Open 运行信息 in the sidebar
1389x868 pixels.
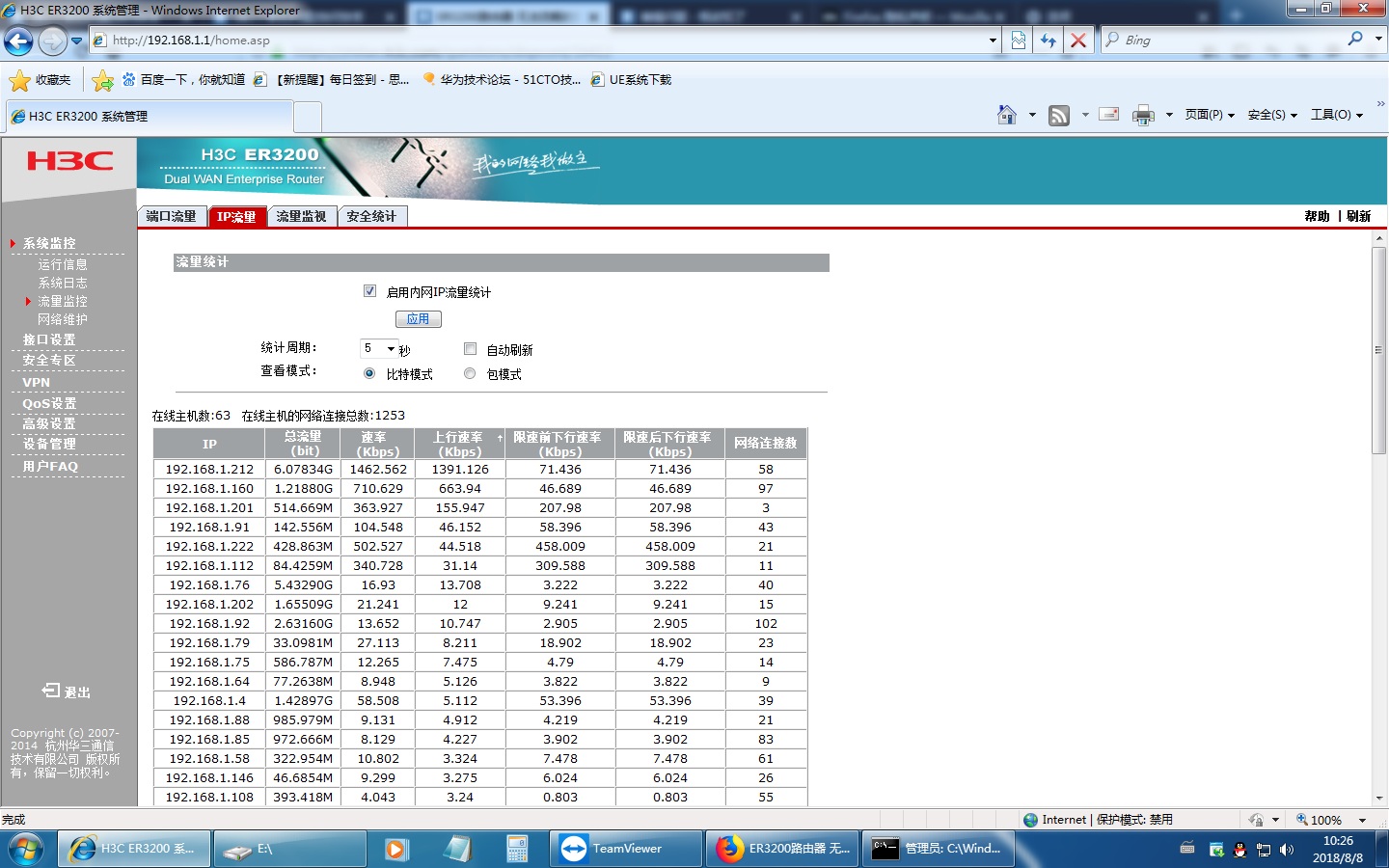63,263
